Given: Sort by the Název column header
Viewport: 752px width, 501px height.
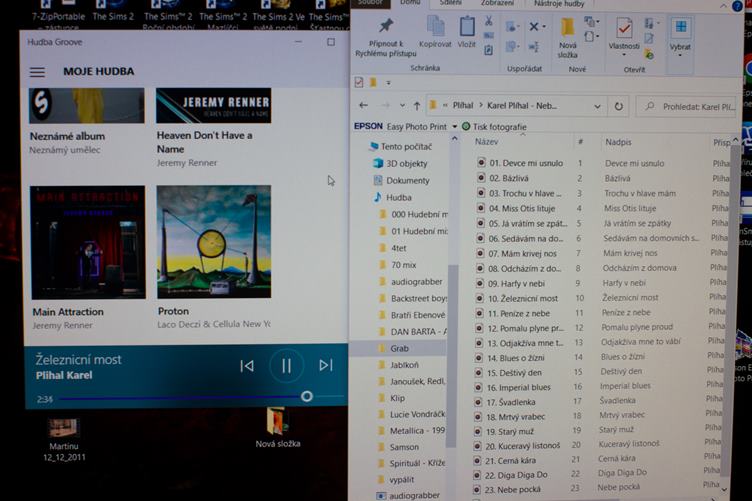Looking at the screenshot, I should [487, 142].
